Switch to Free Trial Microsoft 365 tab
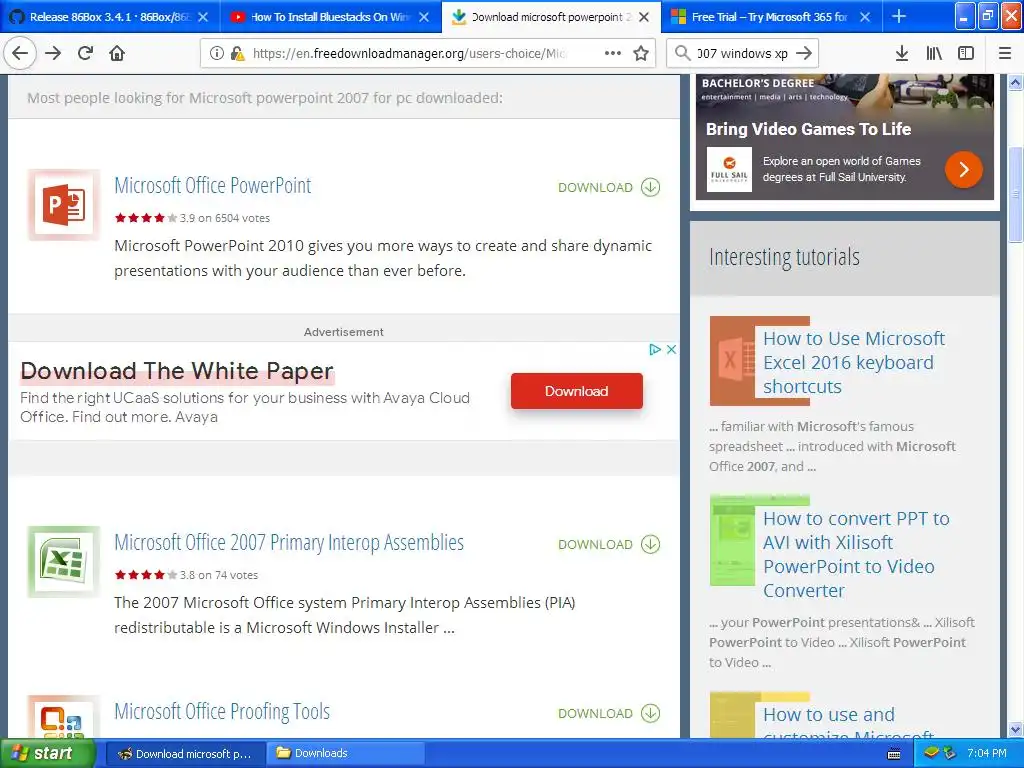The width and height of the screenshot is (1024, 768). tap(772, 17)
